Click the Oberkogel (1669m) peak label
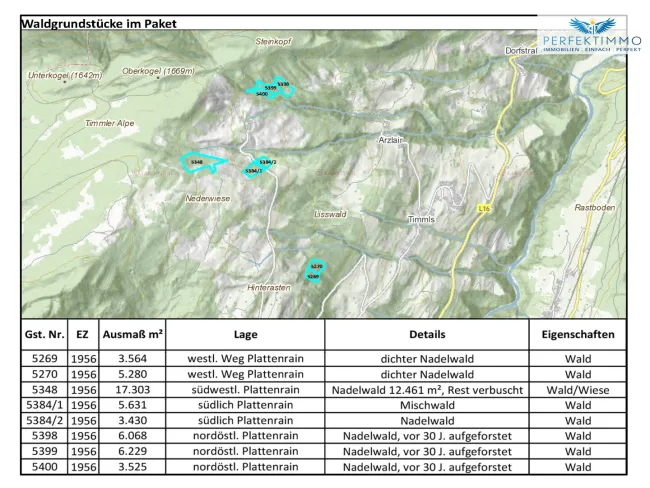Image resolution: width=650 pixels, height=488 pixels. pos(158,71)
